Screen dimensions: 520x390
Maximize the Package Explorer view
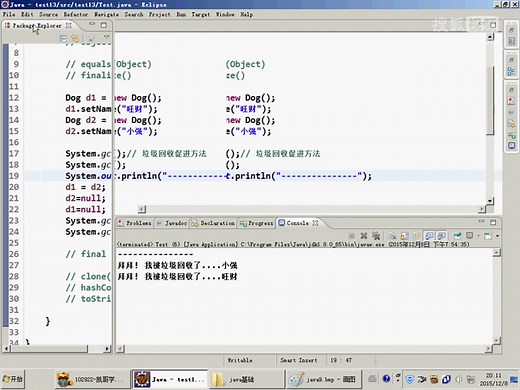[x=104, y=25]
